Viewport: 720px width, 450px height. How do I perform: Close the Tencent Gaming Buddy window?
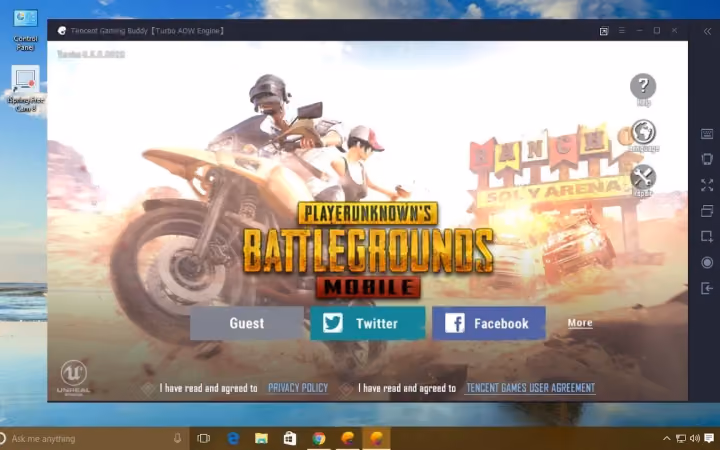674,30
